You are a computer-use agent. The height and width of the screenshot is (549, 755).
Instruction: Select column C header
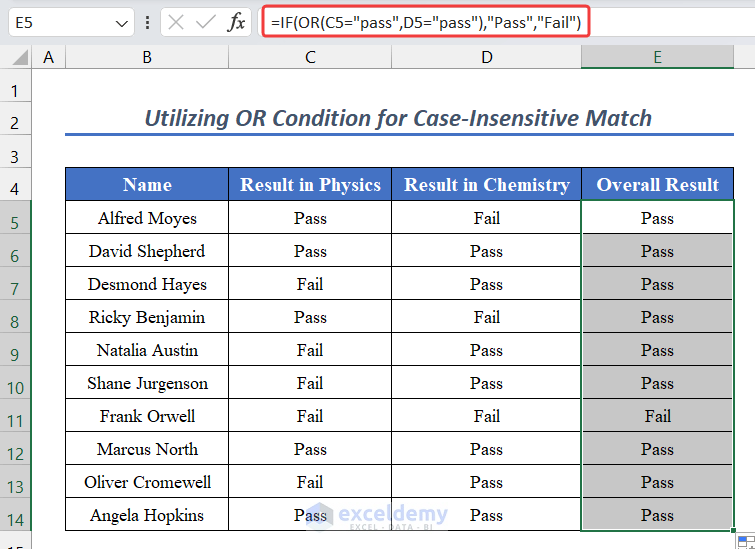pyautogui.click(x=310, y=58)
